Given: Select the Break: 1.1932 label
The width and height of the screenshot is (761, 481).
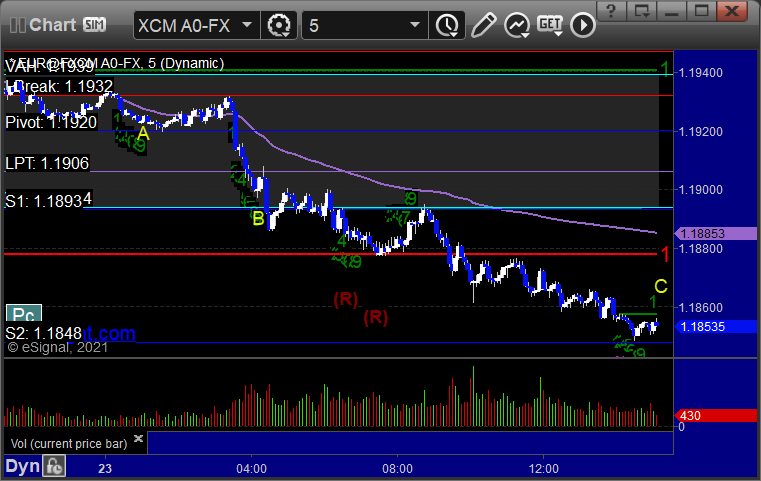Looking at the screenshot, I should coord(59,86).
